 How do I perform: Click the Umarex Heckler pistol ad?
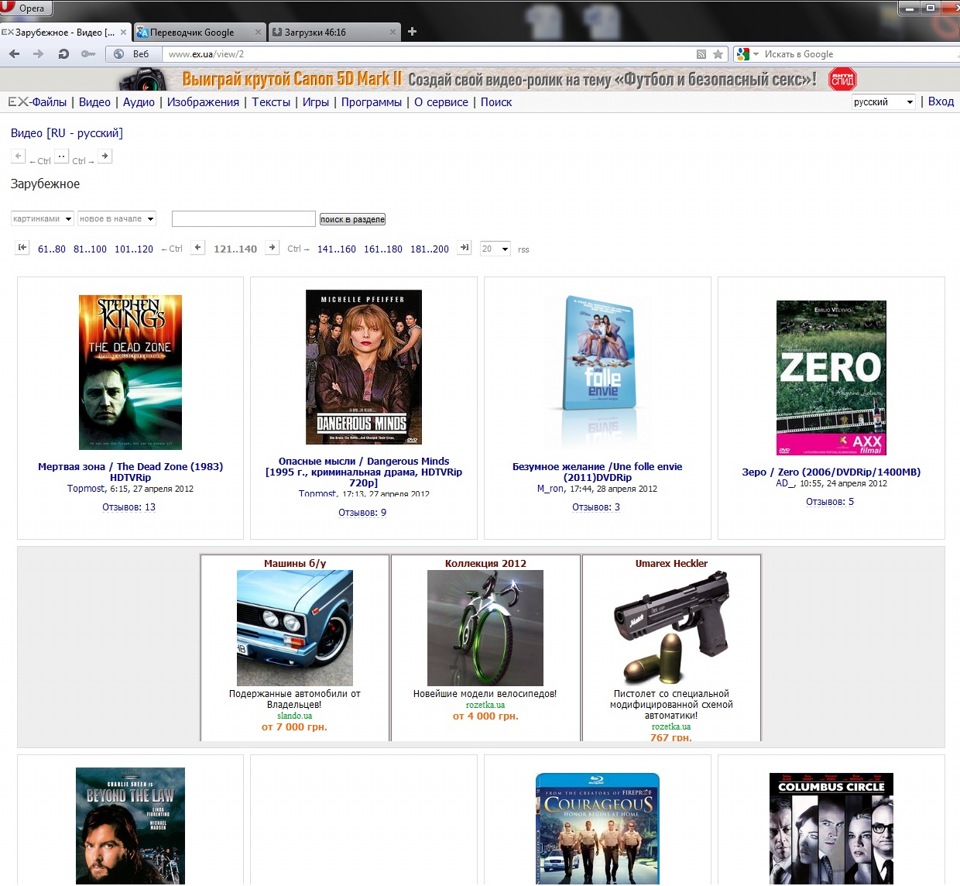pos(671,647)
